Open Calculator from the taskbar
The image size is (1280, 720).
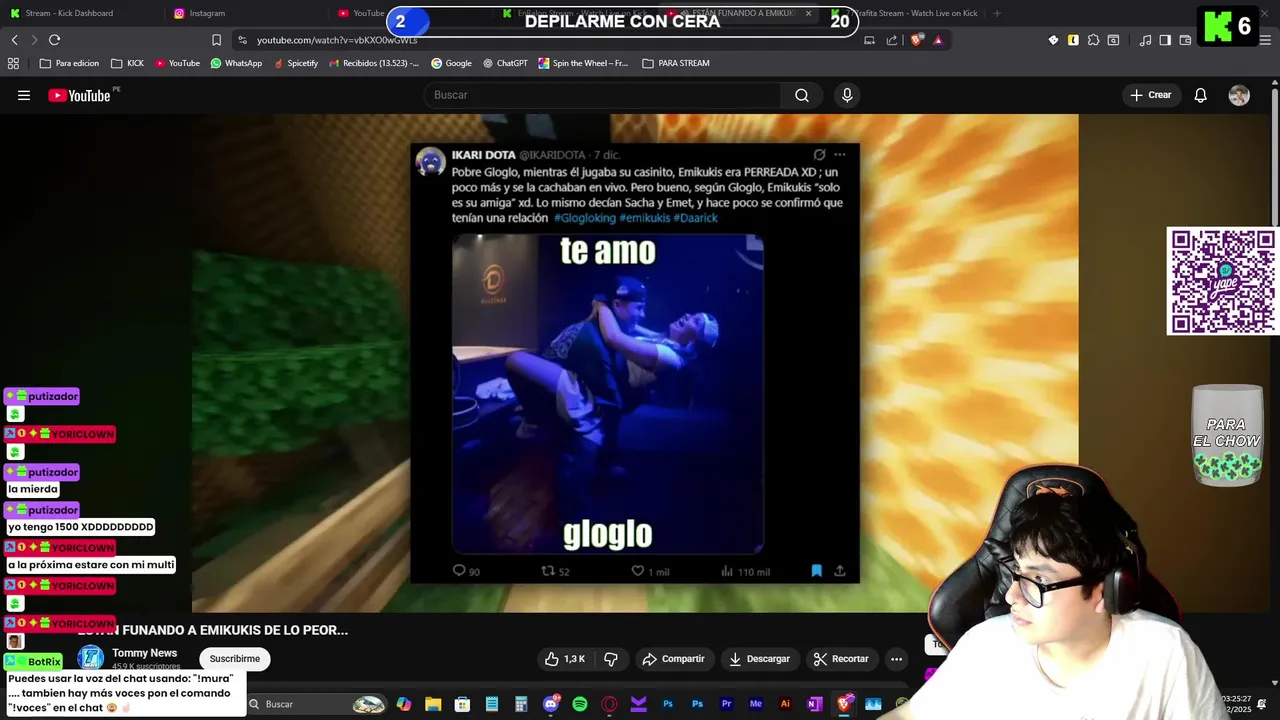click(521, 704)
